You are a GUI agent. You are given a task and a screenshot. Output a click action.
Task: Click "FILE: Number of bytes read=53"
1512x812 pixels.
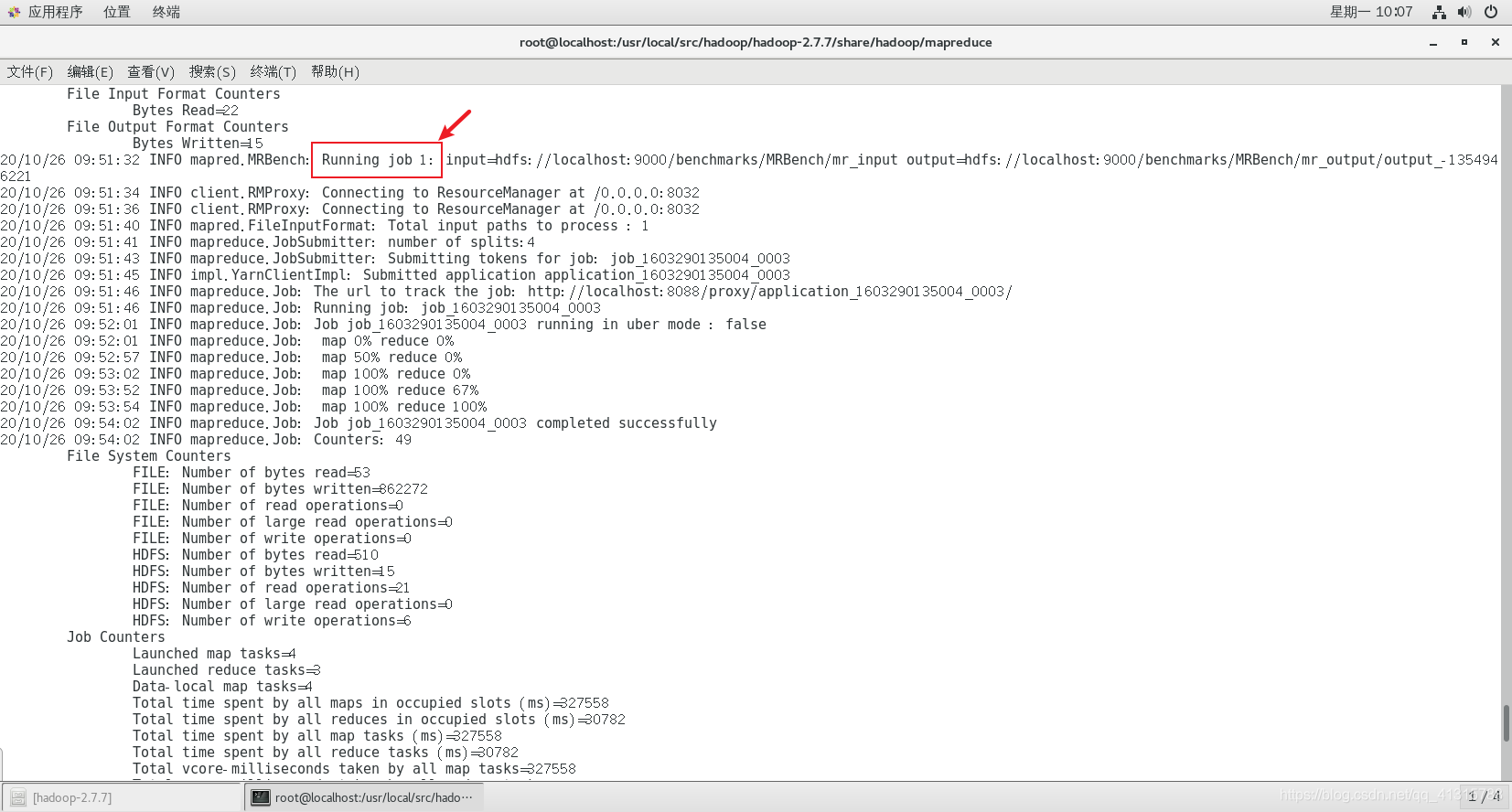(252, 473)
